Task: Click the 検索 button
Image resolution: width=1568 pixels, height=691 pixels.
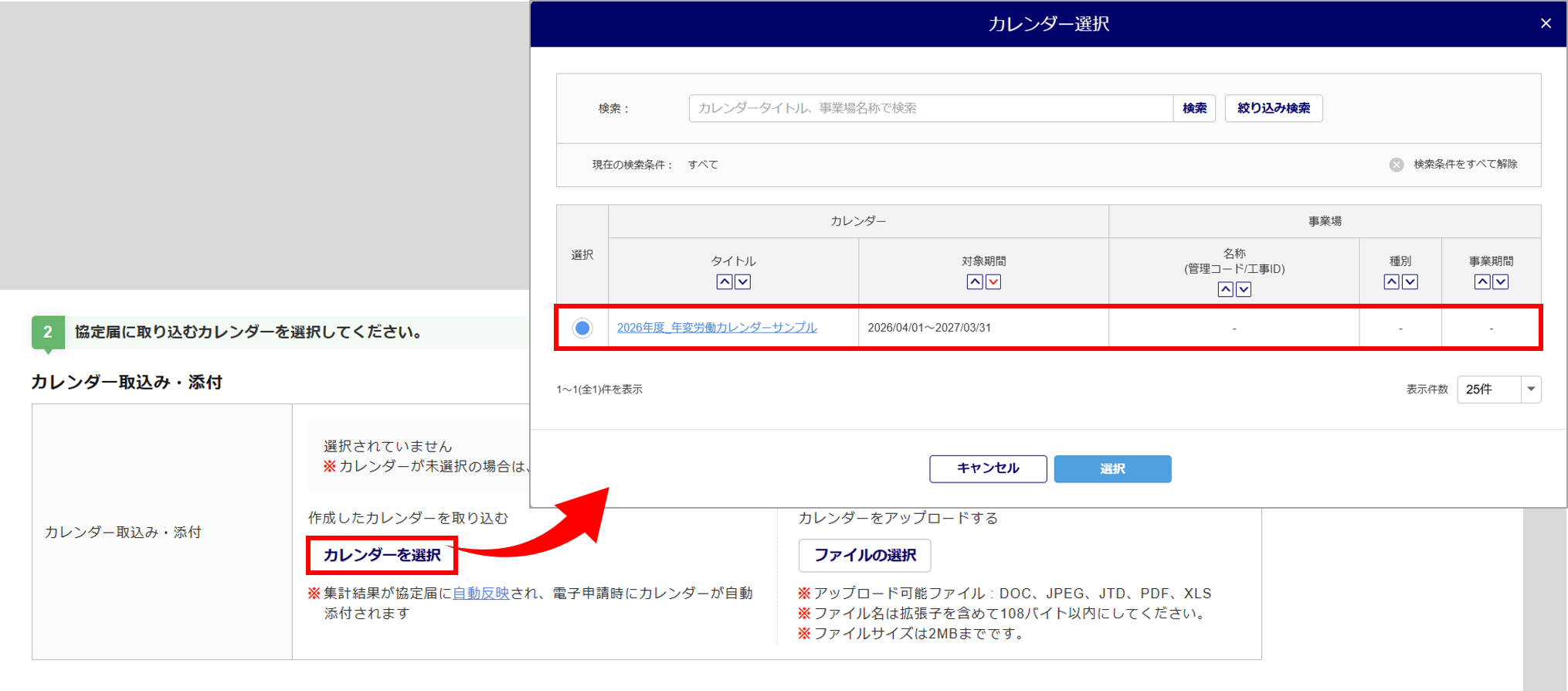Action: tap(1194, 108)
